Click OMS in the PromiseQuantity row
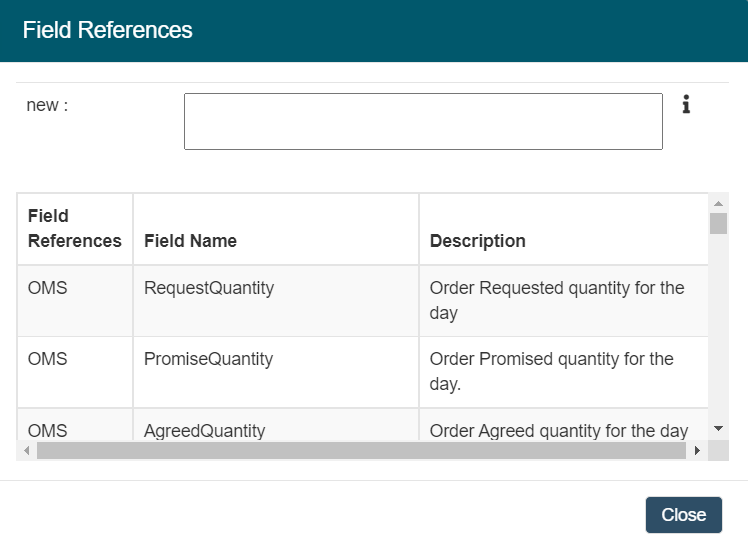The image size is (748, 546). point(48,359)
